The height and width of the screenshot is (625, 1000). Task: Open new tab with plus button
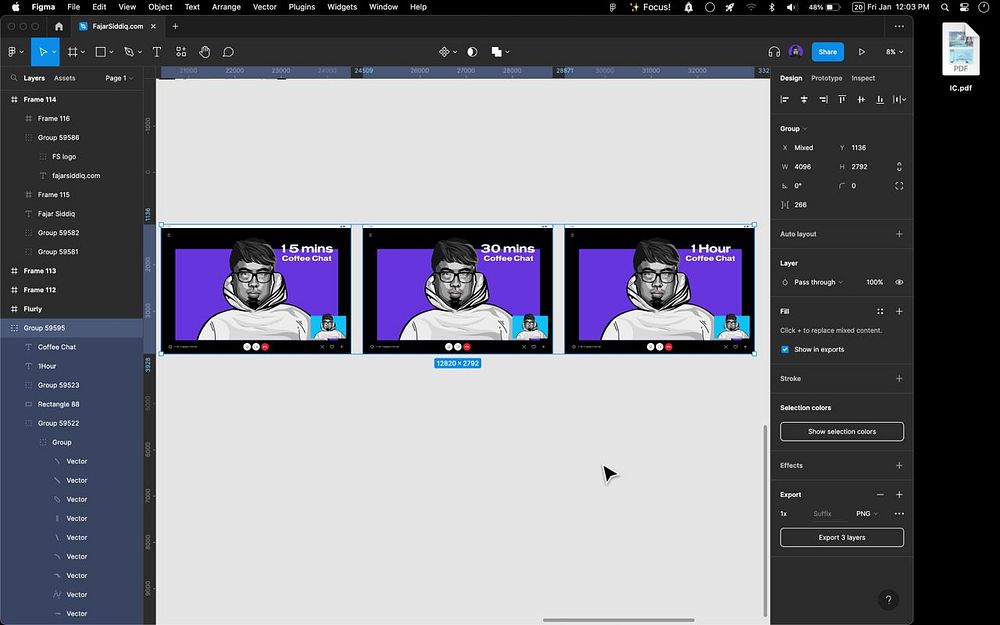click(175, 26)
